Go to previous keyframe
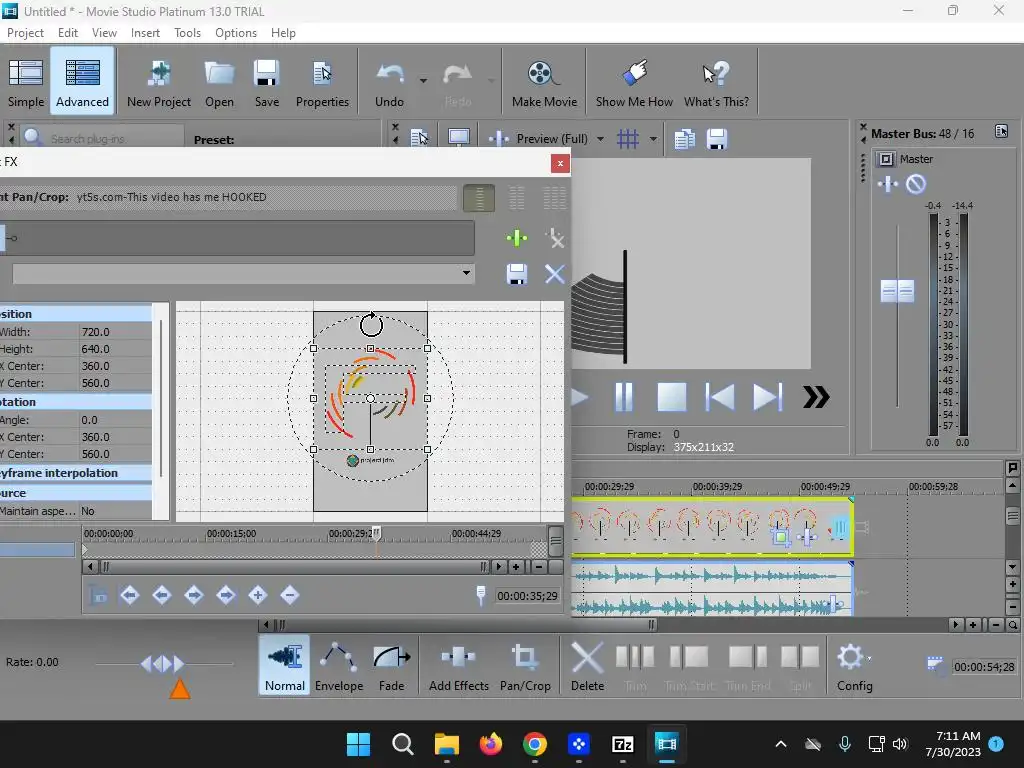 click(x=161, y=595)
